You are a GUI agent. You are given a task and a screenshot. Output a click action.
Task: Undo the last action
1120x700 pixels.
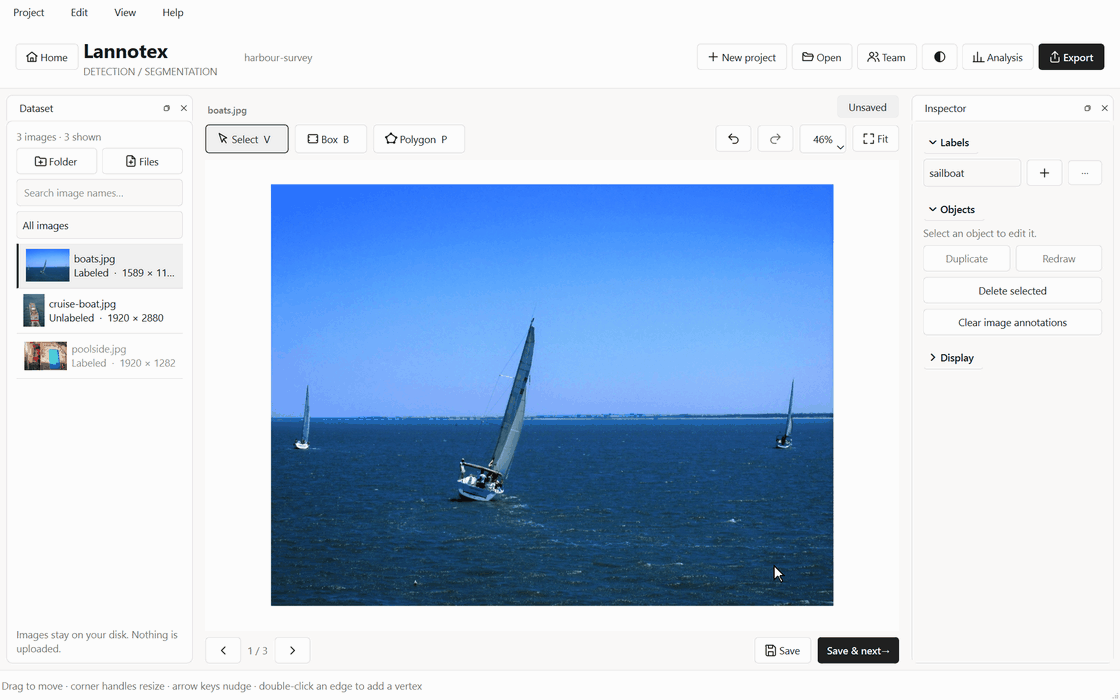733,139
